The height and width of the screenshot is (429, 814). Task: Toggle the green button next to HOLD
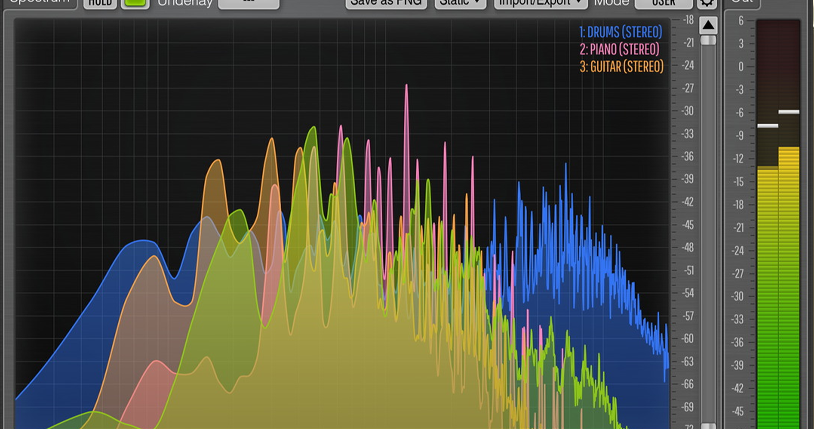click(x=135, y=3)
